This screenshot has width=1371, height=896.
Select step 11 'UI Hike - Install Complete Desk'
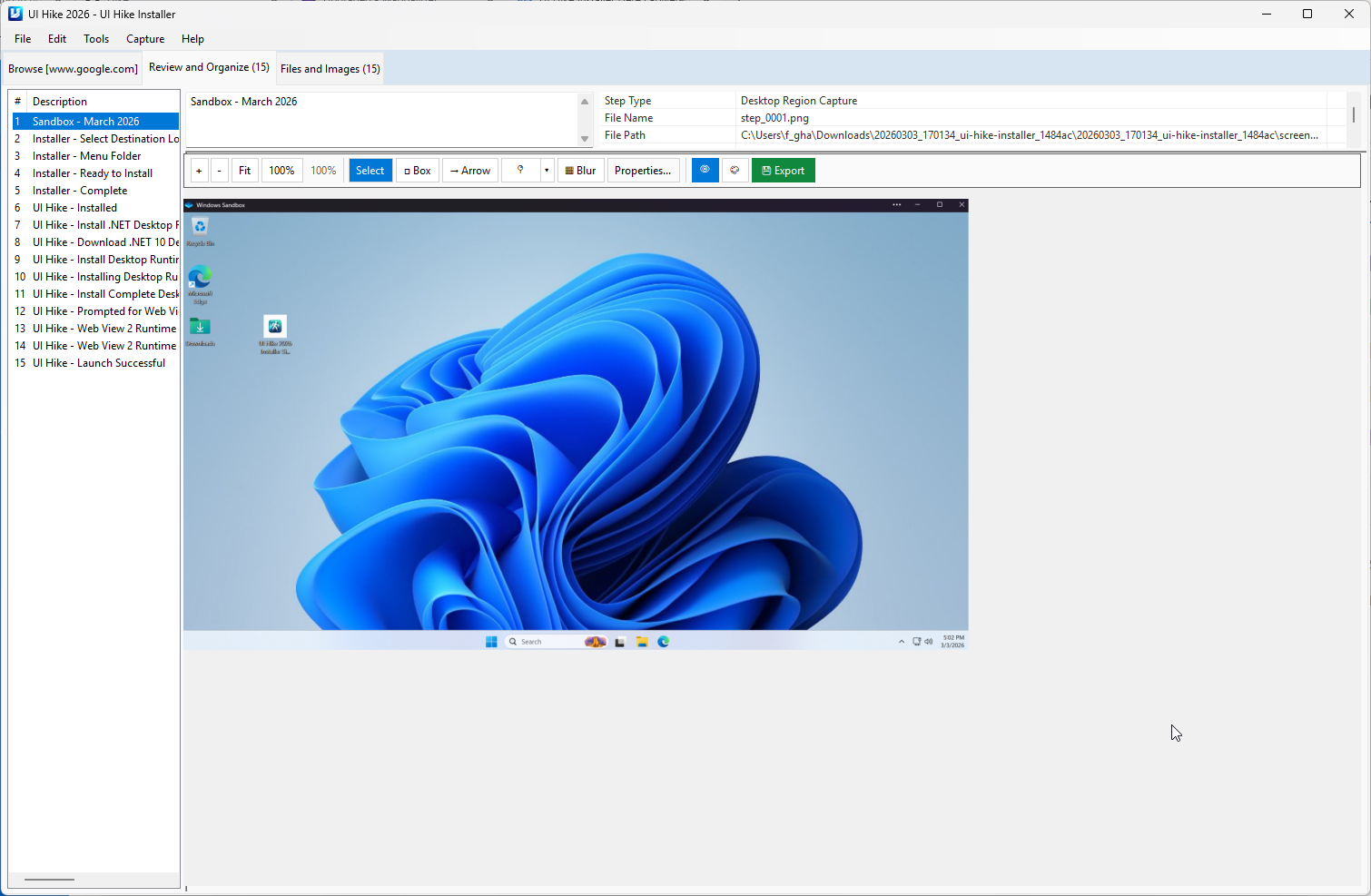click(95, 294)
